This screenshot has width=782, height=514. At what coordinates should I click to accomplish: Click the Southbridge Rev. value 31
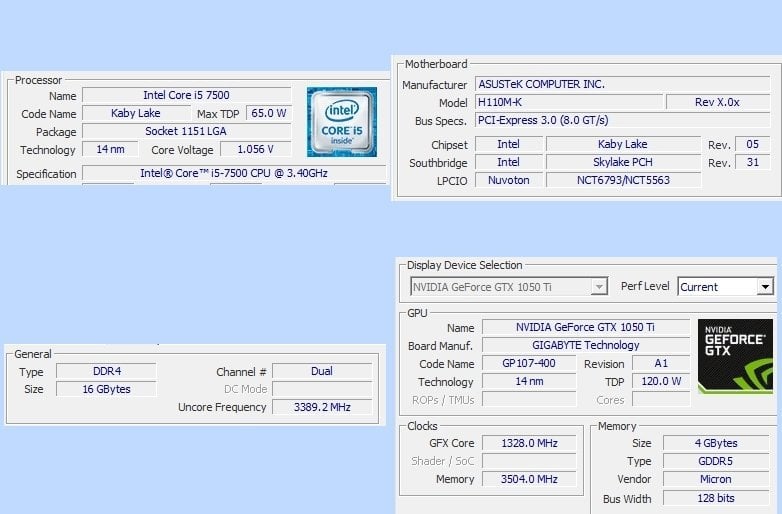pyautogui.click(x=753, y=162)
